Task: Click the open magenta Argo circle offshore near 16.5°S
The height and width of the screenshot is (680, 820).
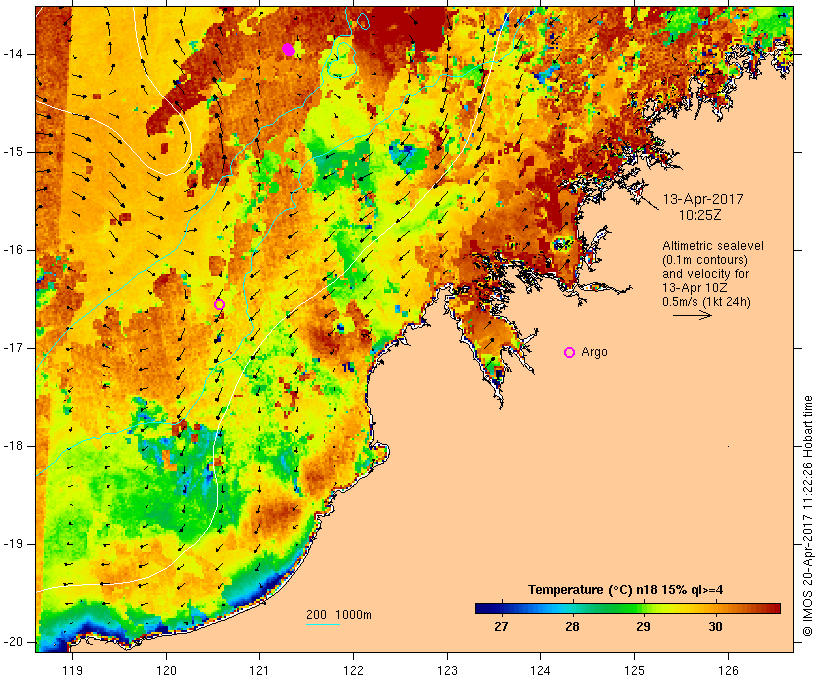Action: point(220,304)
